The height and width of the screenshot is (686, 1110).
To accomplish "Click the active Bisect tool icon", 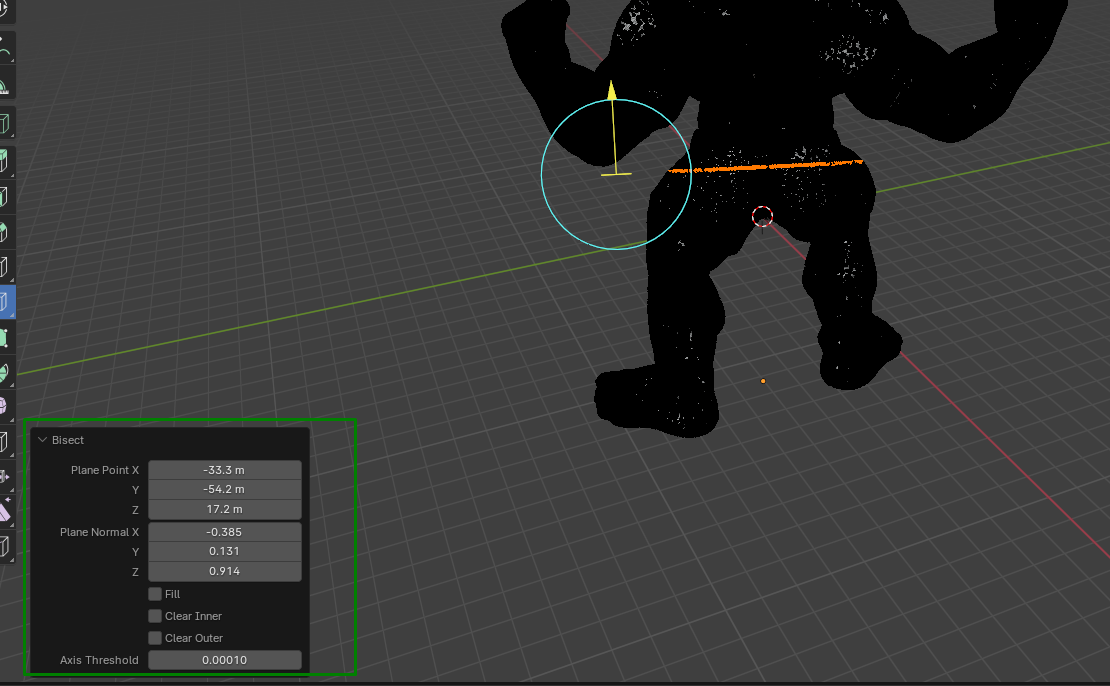I will pos(4,302).
